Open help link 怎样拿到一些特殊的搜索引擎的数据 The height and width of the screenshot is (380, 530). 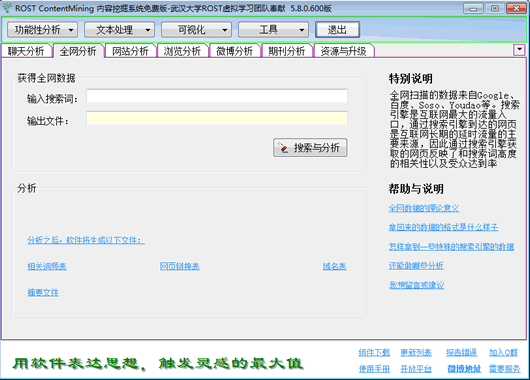coord(451,246)
